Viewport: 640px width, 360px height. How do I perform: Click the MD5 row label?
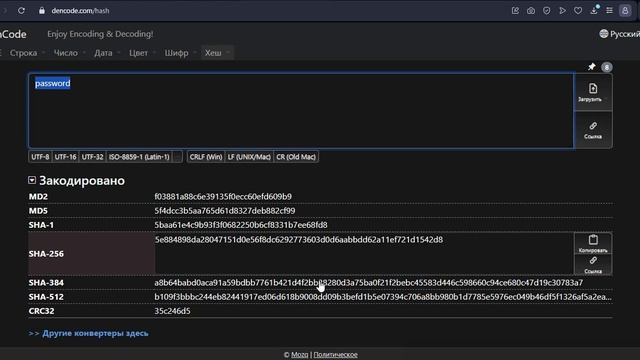click(38, 211)
